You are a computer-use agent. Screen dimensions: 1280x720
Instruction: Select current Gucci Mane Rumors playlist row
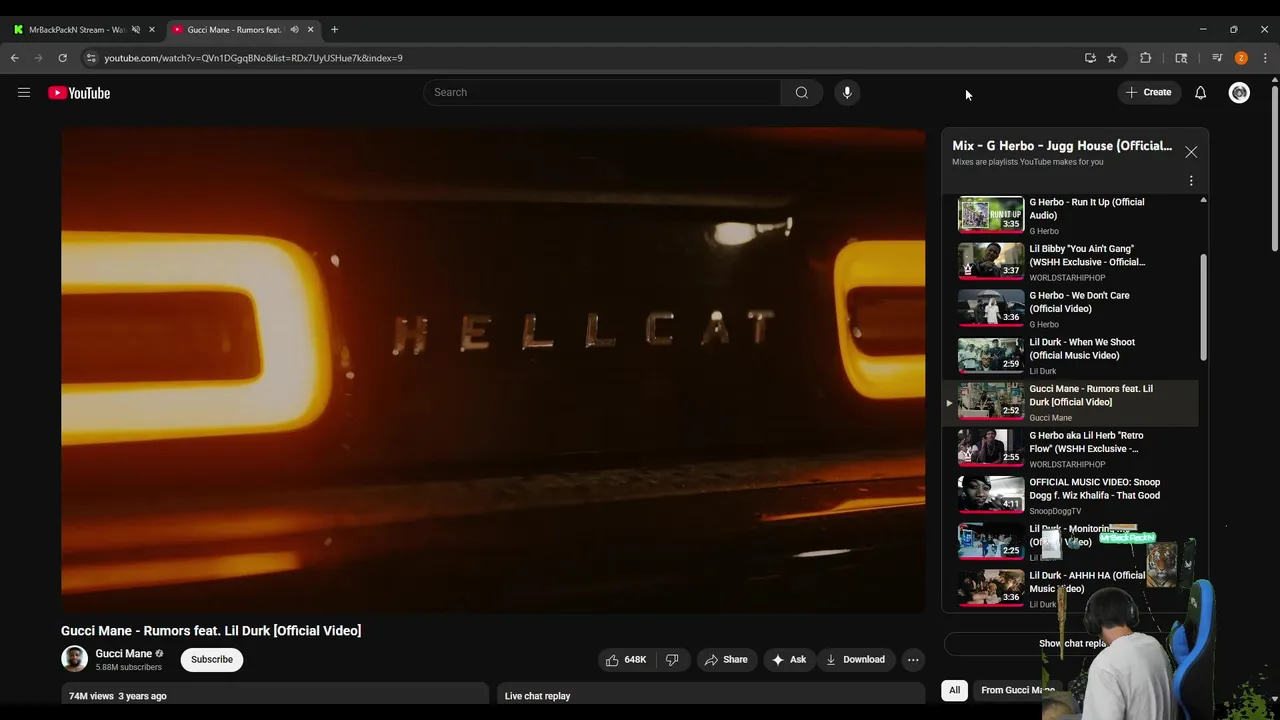coord(1070,402)
